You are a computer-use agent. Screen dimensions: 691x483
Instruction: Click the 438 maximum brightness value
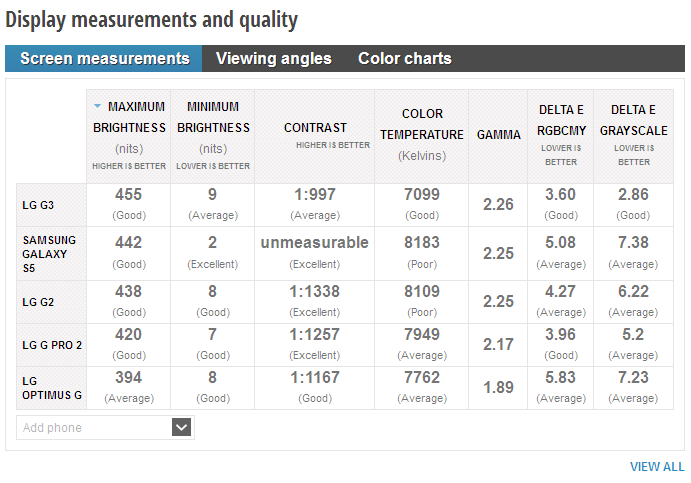pyautogui.click(x=128, y=291)
